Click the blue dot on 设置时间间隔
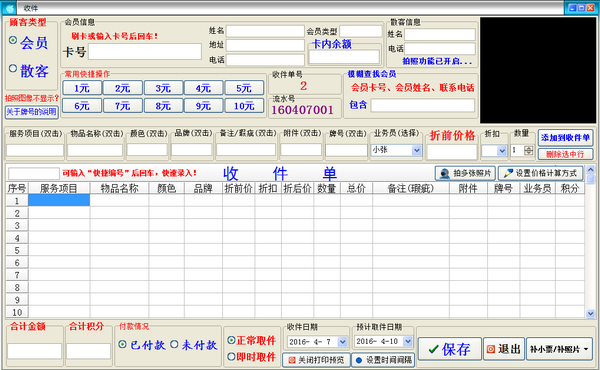 [359, 360]
